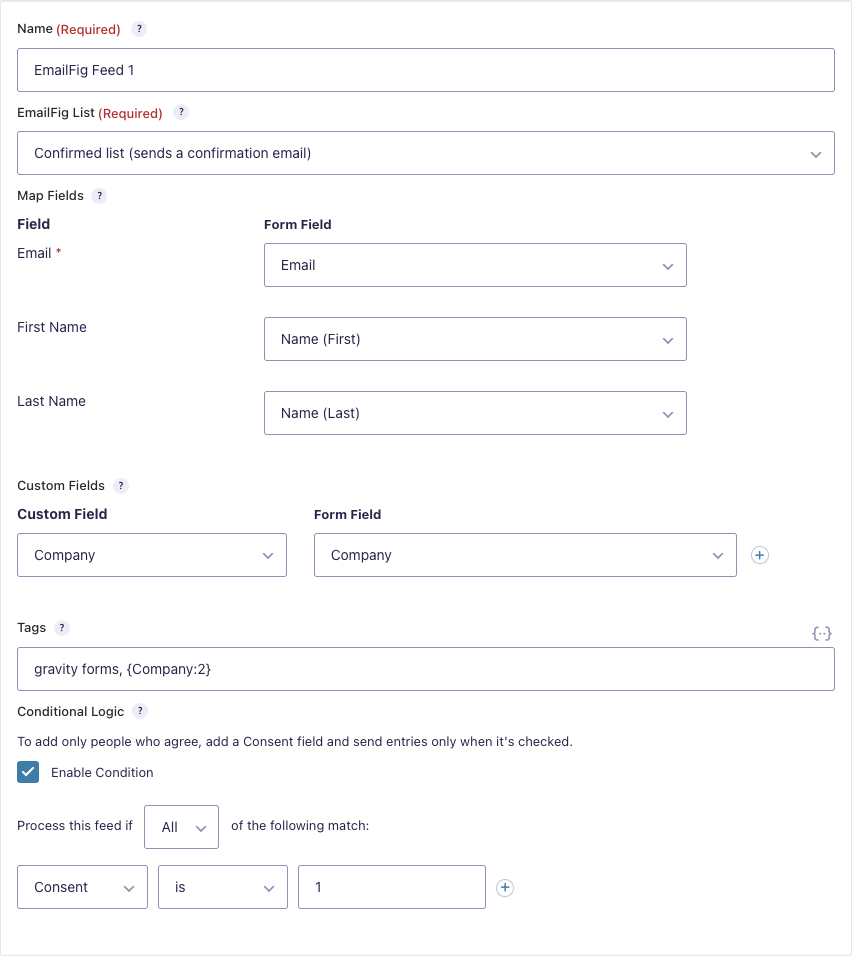Uncheck the Enable Condition checkbox
This screenshot has height=956, width=852.
pyautogui.click(x=28, y=772)
